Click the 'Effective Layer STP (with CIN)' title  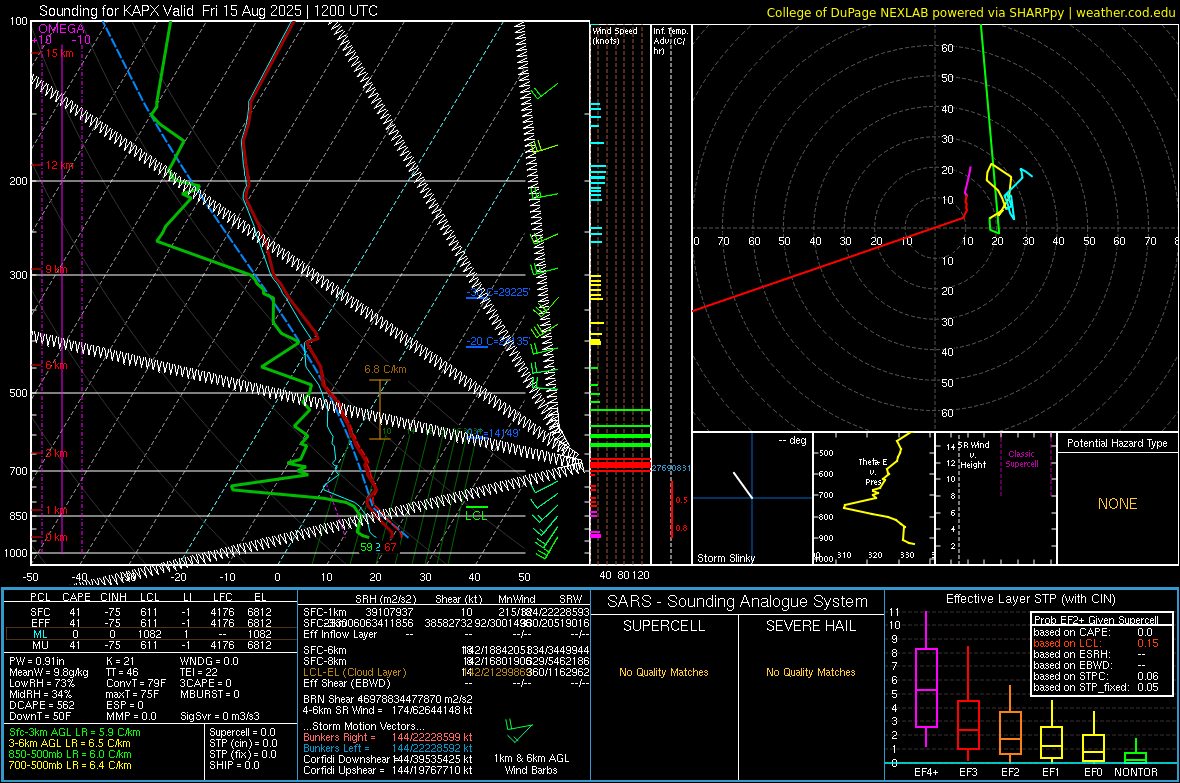point(1030,599)
